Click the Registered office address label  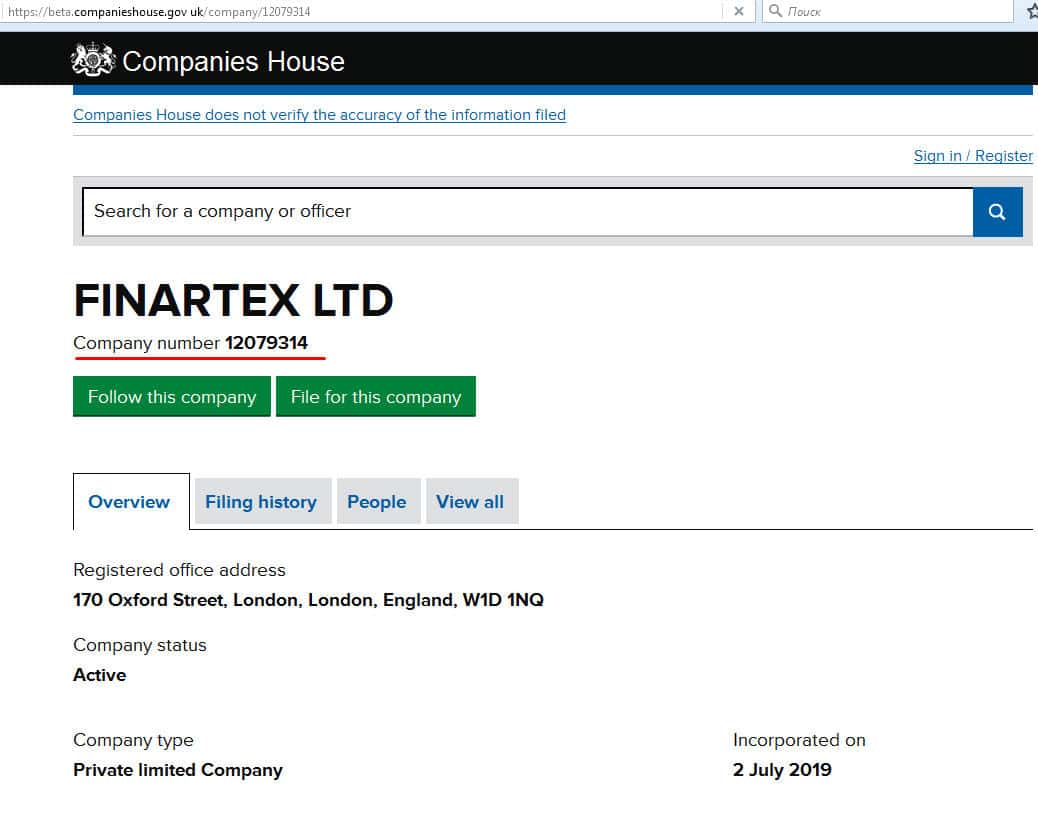click(179, 570)
